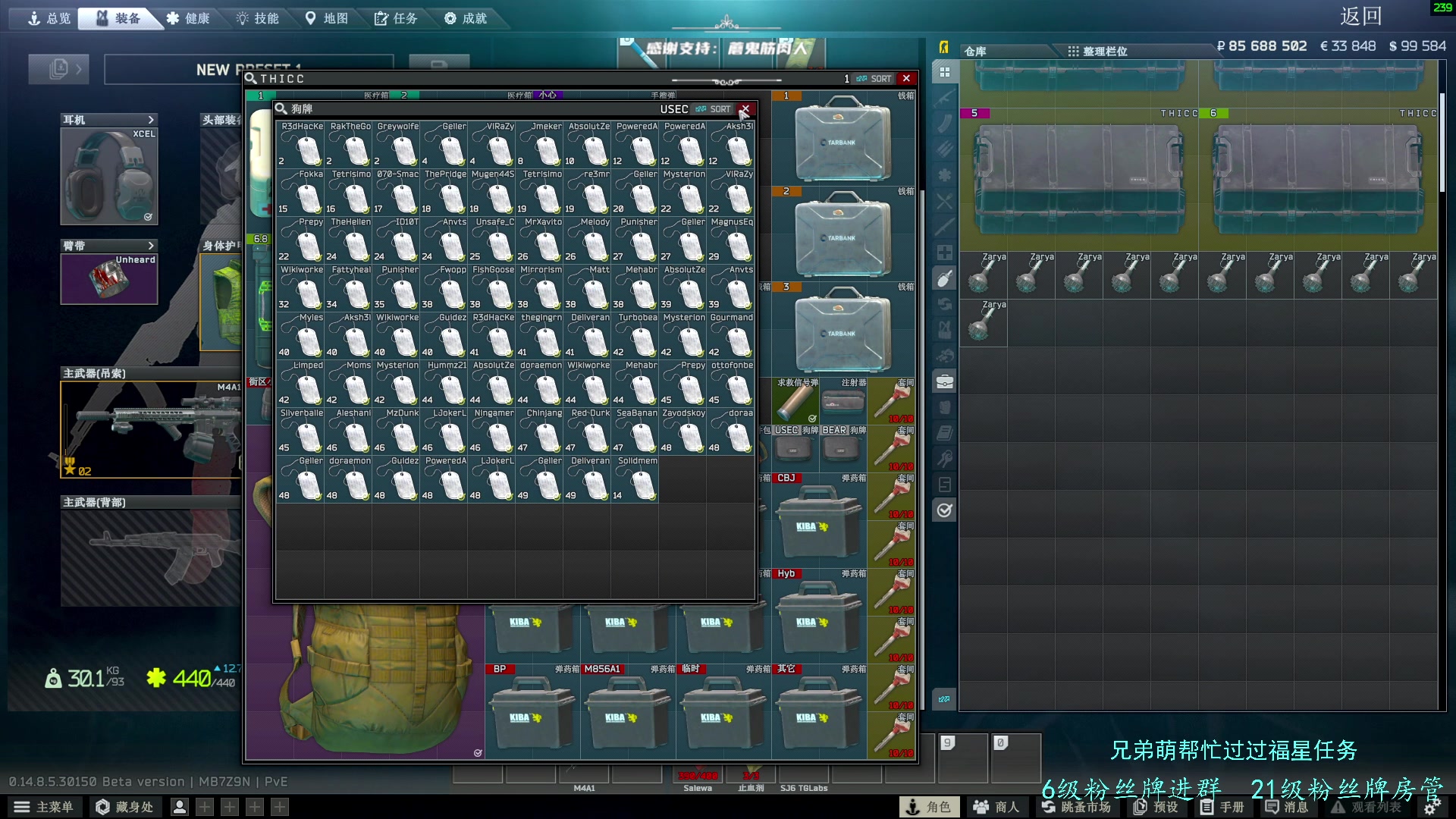Screen dimensions: 1456x819
Task: Toggle the containers briefcase filter
Action: click(x=944, y=381)
